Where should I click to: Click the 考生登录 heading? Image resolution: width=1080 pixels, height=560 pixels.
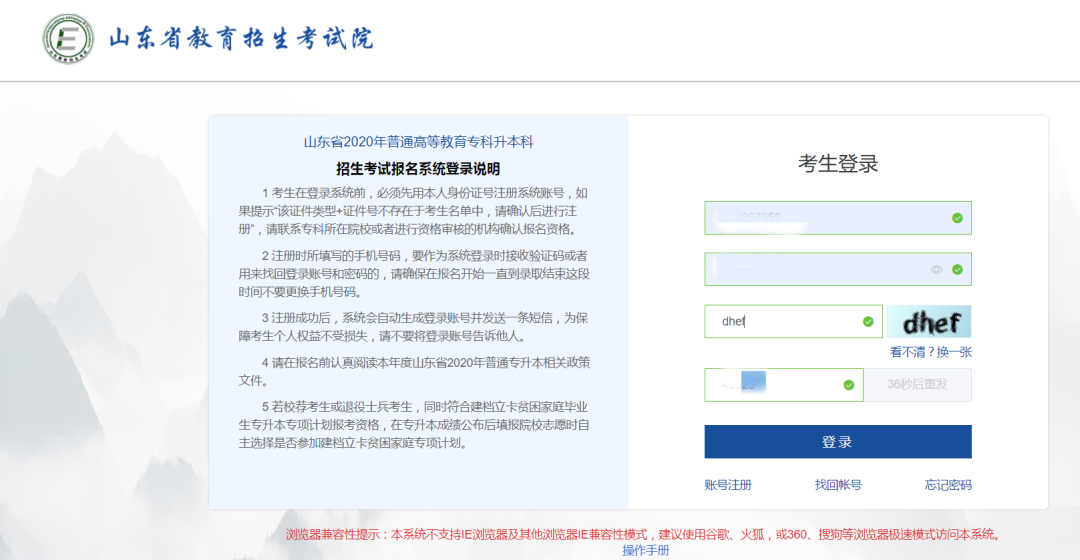click(x=838, y=164)
